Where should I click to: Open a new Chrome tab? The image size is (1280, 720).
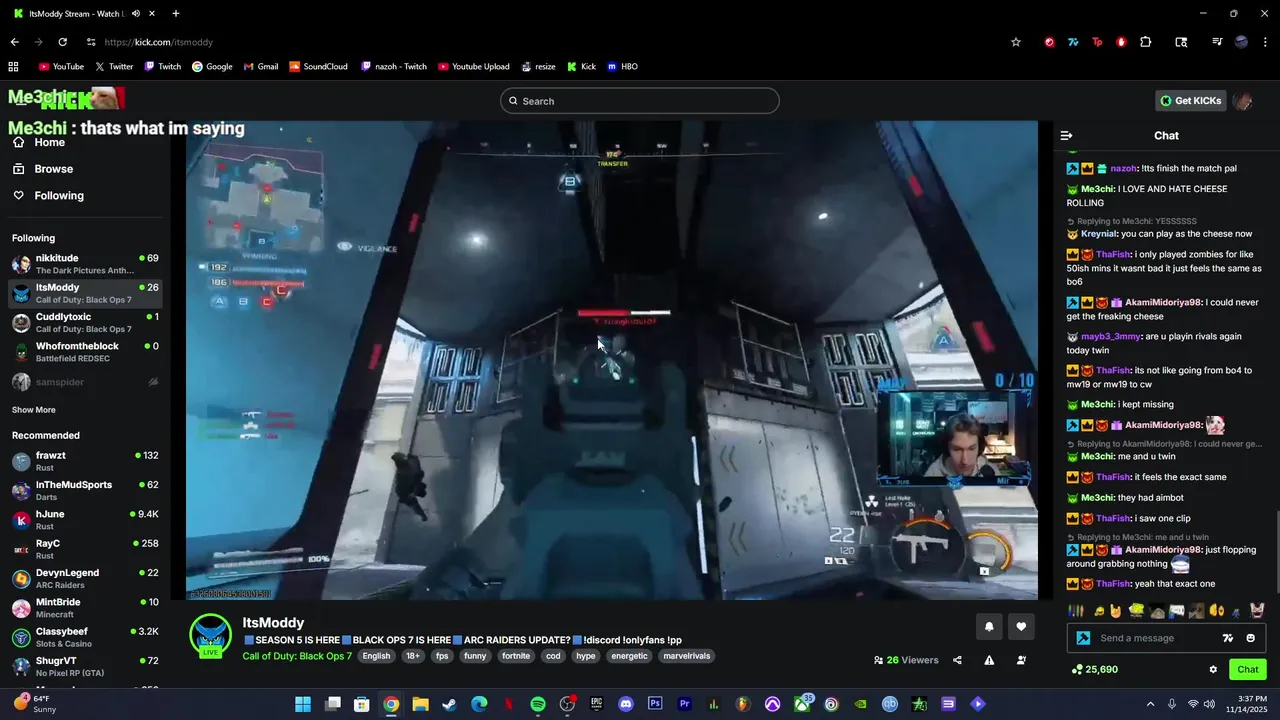tap(175, 14)
